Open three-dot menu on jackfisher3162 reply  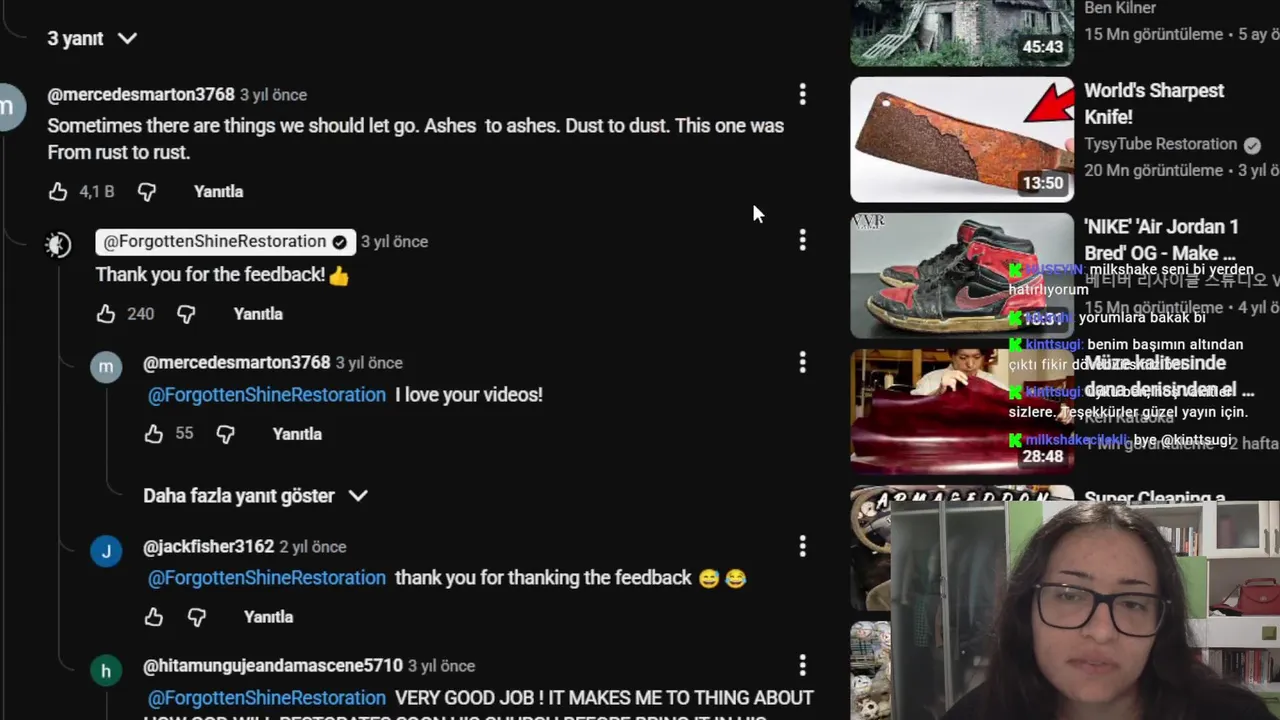[x=802, y=546]
